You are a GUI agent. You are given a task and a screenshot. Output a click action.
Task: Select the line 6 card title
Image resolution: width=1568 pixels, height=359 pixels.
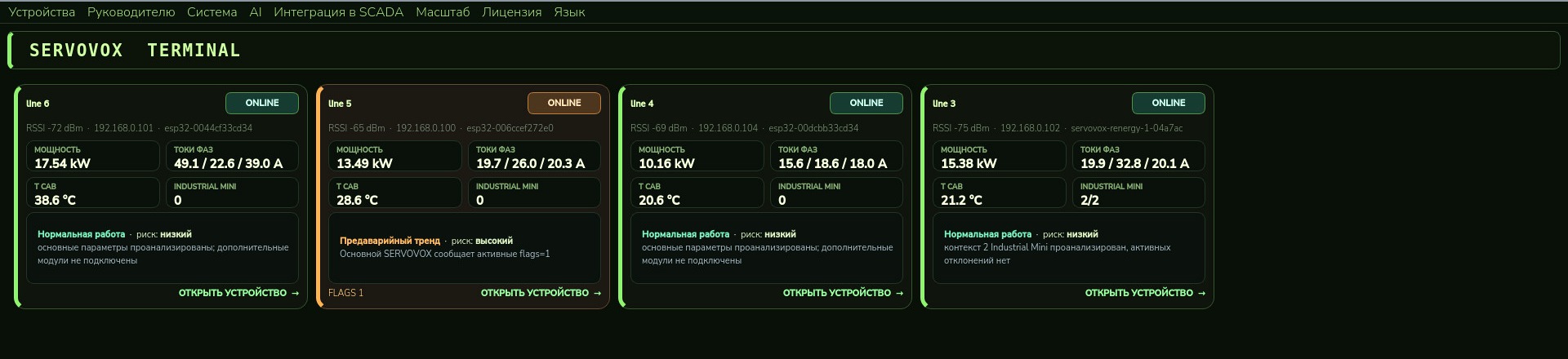[38, 104]
